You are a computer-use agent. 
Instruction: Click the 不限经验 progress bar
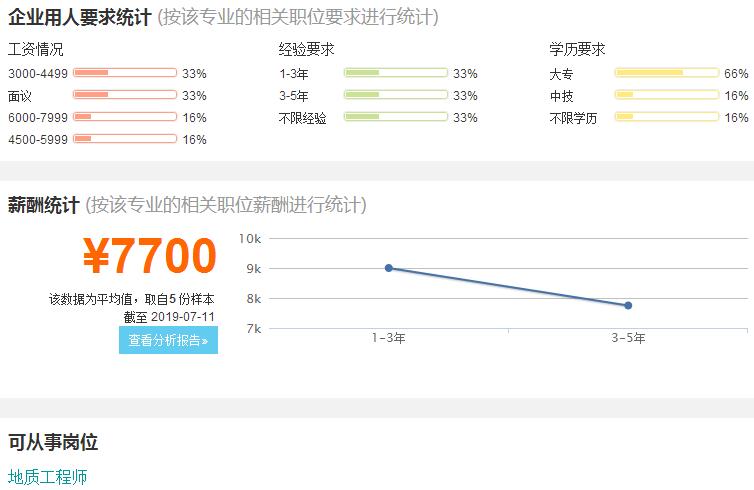pos(396,117)
